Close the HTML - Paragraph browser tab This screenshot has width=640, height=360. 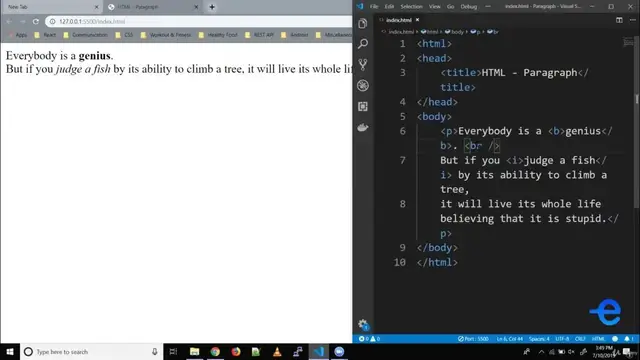[x=196, y=7]
